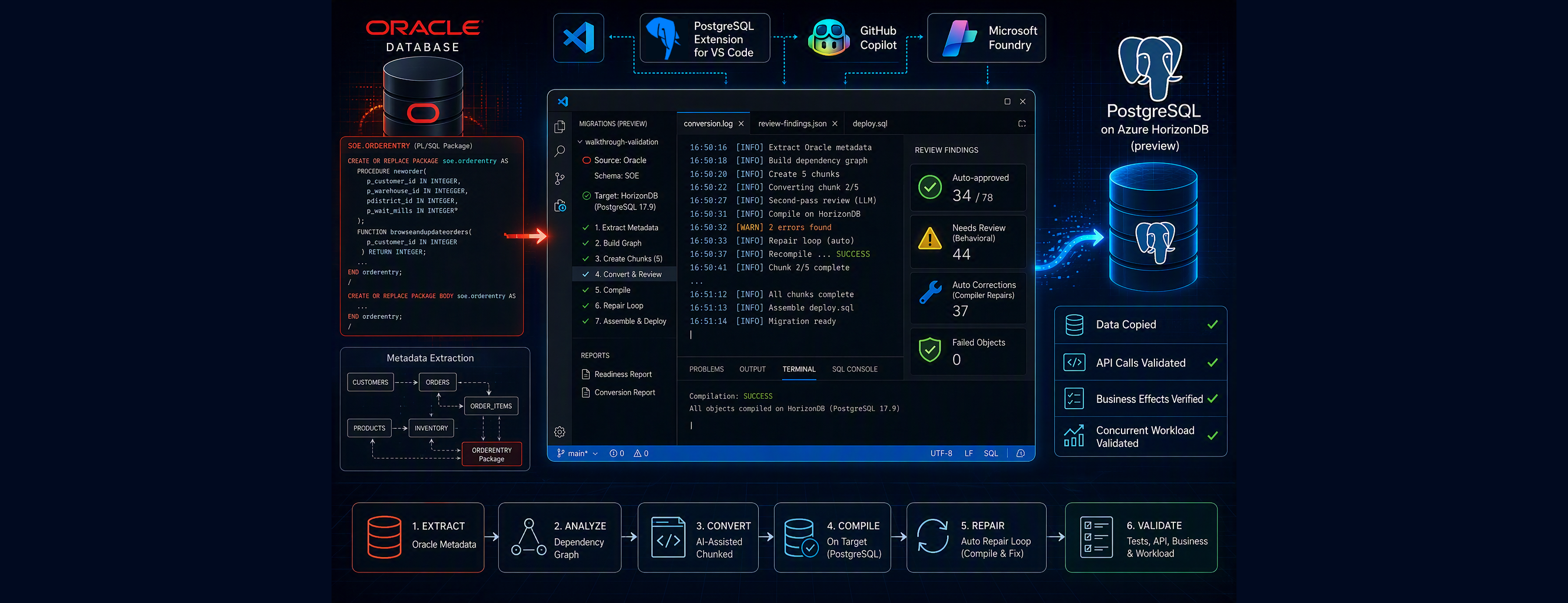The image size is (1568, 603).
Task: Select the TERMINAL panel tab
Action: coord(799,369)
